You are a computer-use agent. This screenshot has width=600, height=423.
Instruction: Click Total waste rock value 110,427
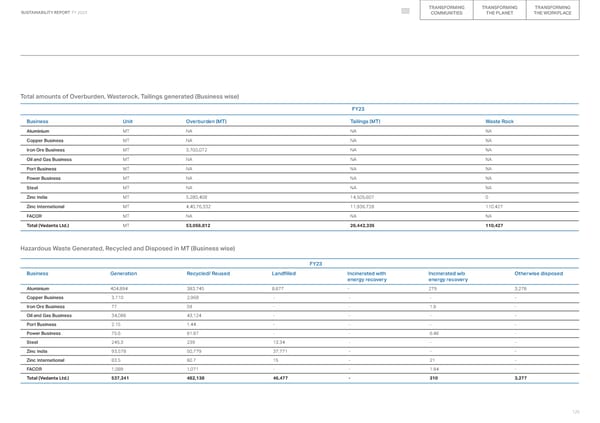494,226
